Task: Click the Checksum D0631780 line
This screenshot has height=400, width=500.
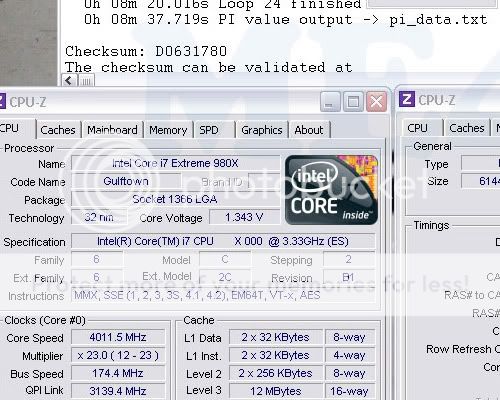Action: pos(146,51)
